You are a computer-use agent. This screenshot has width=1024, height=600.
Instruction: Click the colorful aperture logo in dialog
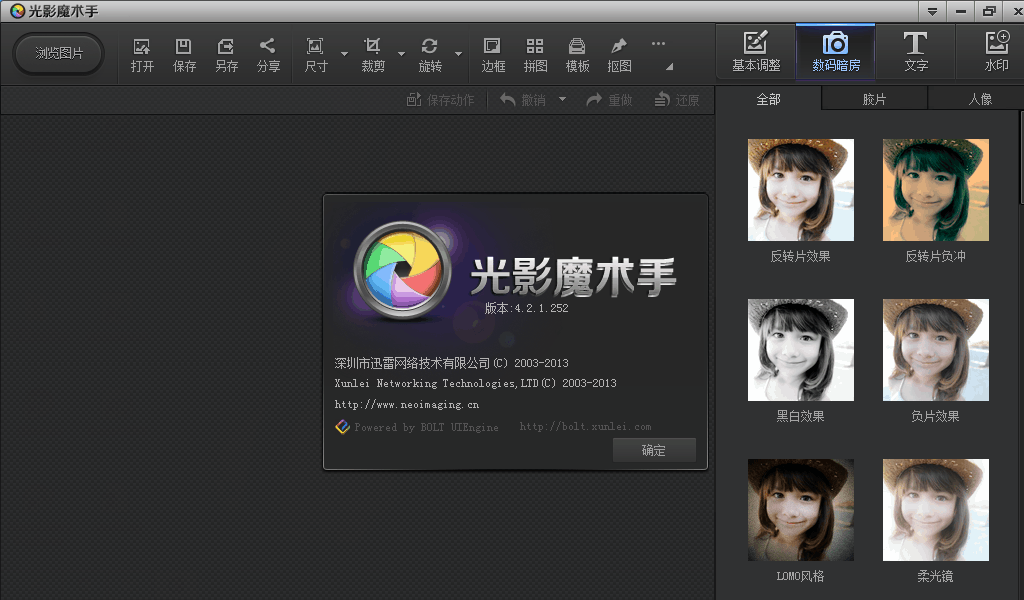coord(402,270)
